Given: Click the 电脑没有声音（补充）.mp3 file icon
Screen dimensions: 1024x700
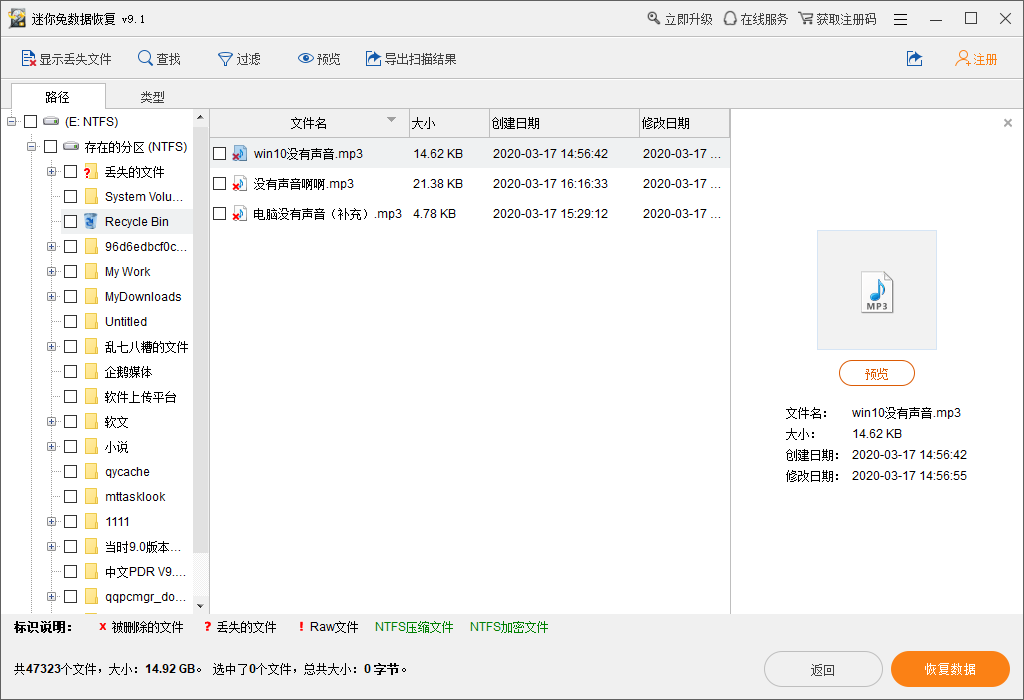Looking at the screenshot, I should (240, 214).
